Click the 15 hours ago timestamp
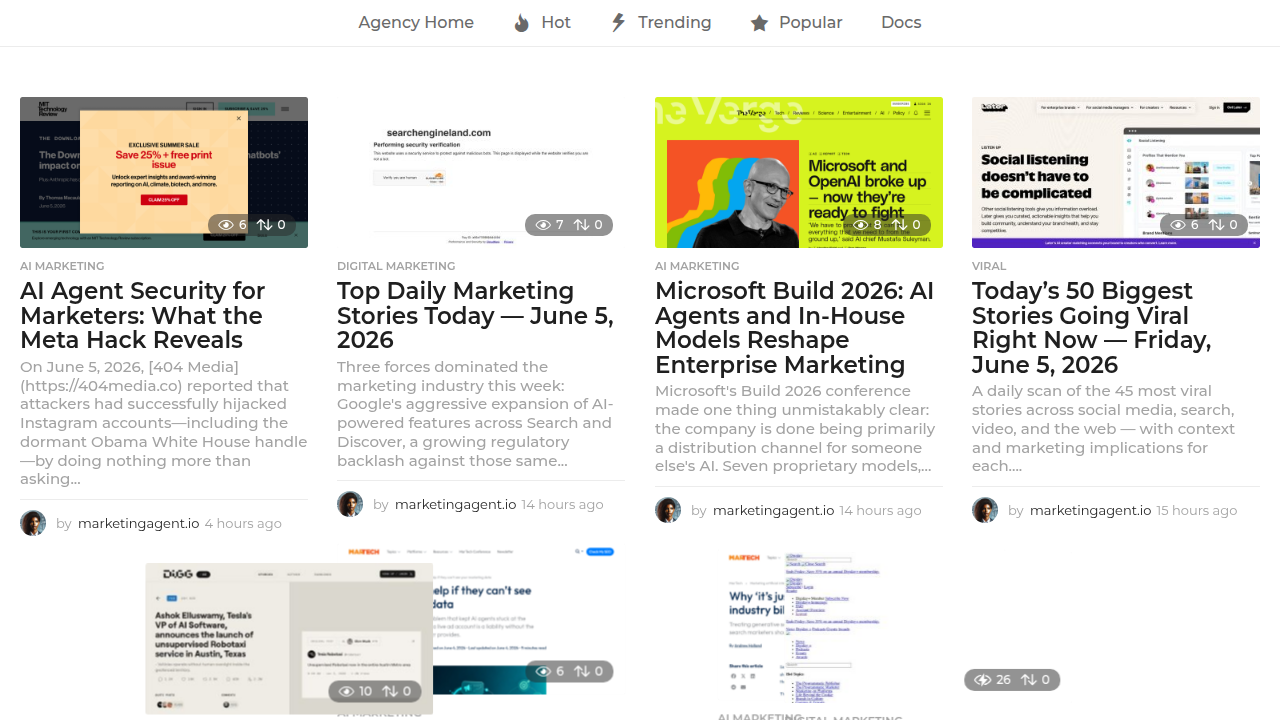1280x720 pixels. (1197, 510)
